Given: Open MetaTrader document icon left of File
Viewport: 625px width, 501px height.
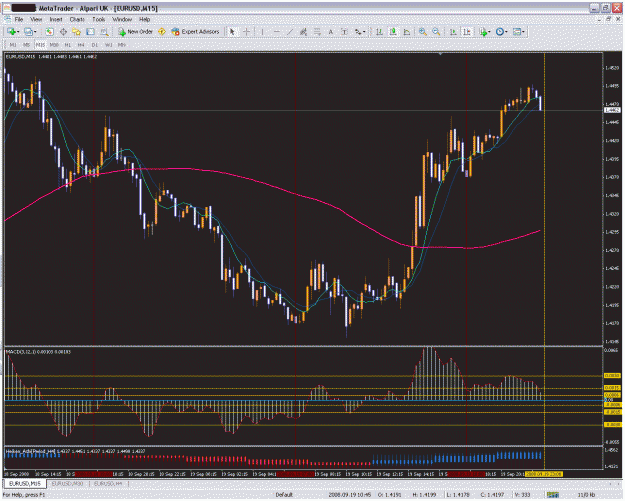Looking at the screenshot, I should point(7,19).
